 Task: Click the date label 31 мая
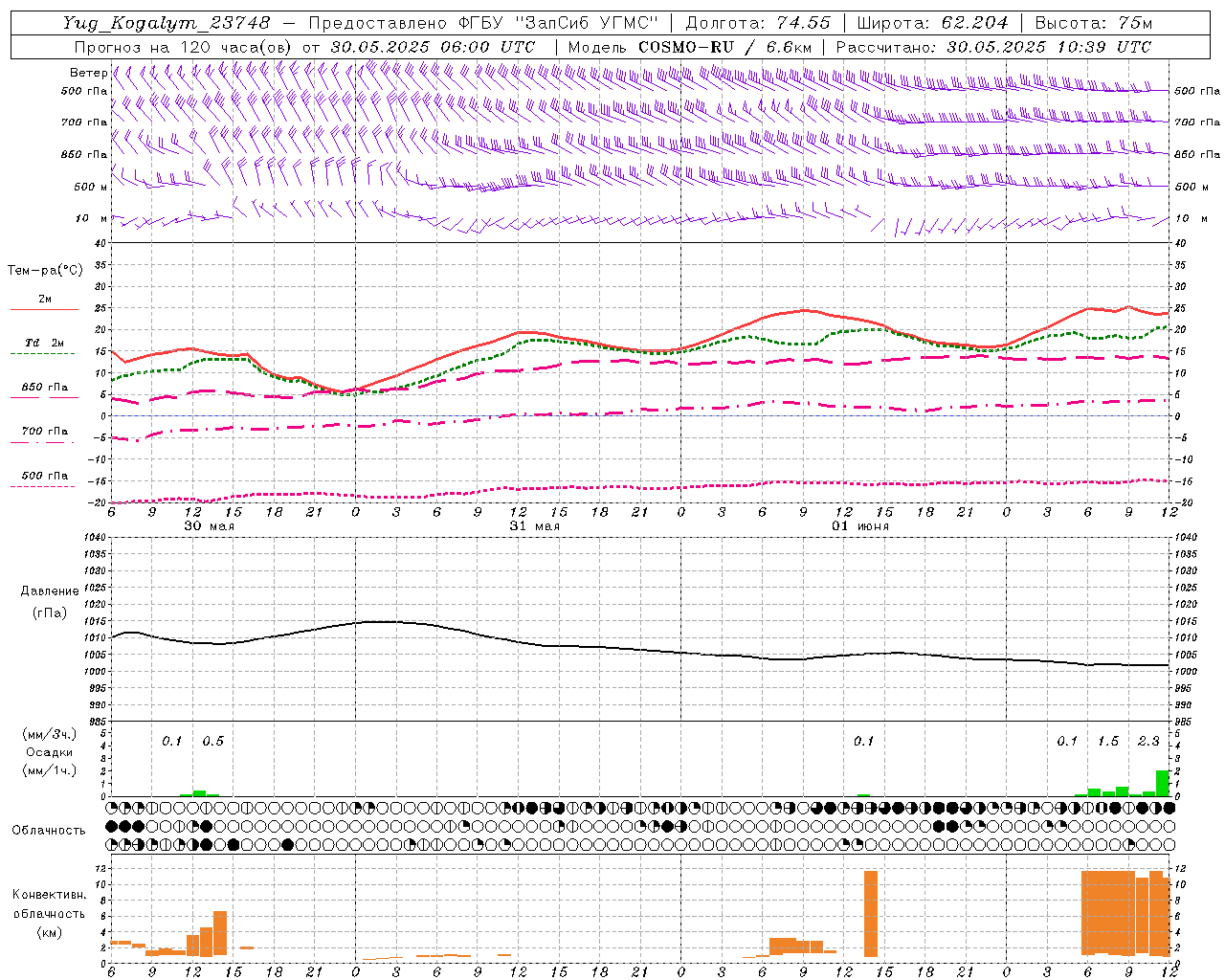tap(534, 526)
